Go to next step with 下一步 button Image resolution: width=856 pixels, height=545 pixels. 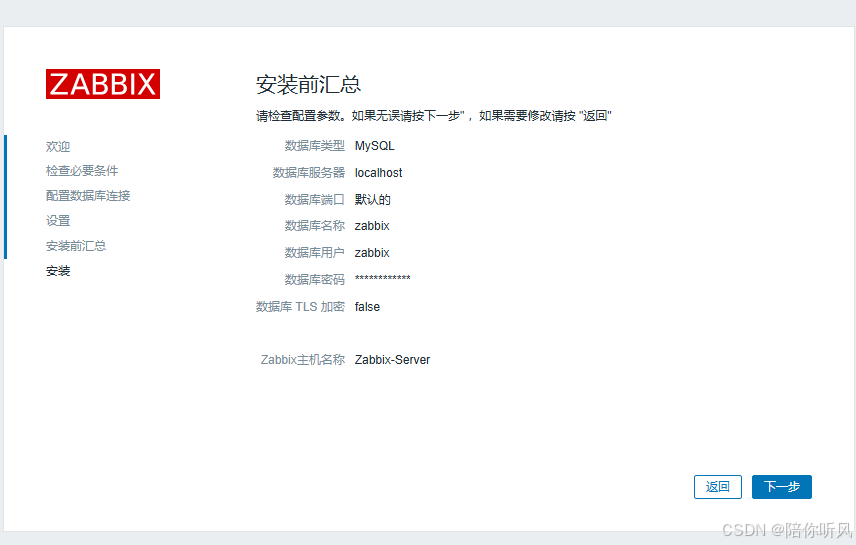(x=781, y=487)
